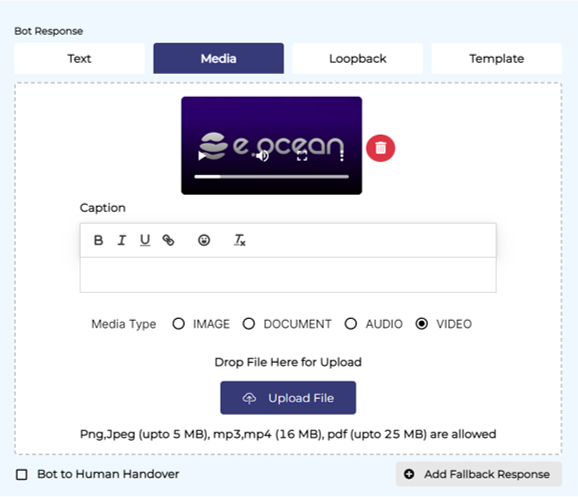578x497 pixels.
Task: Delete the uploaded video with trash icon
Action: 380,148
